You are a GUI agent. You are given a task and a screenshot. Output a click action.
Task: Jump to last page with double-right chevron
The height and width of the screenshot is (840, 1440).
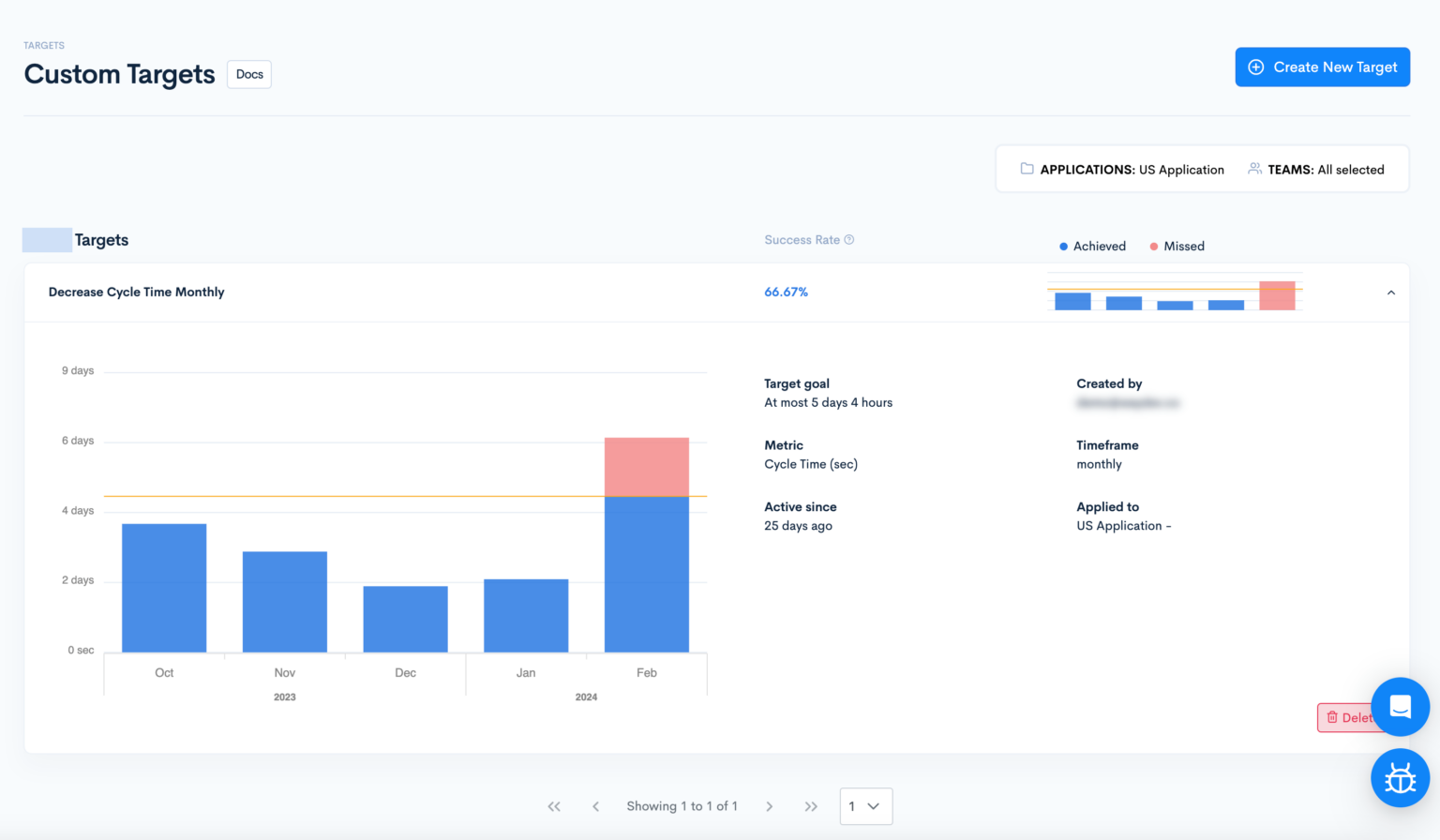811,806
